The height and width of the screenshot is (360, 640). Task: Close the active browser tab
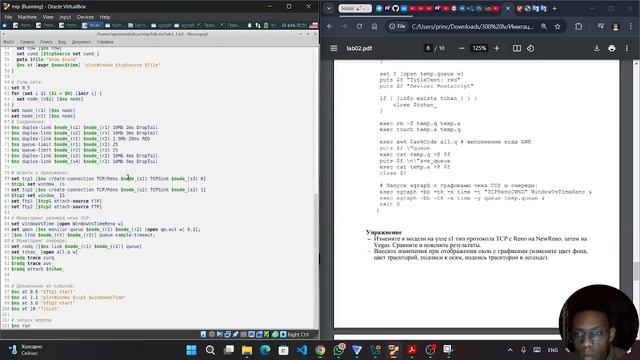tap(508, 8)
